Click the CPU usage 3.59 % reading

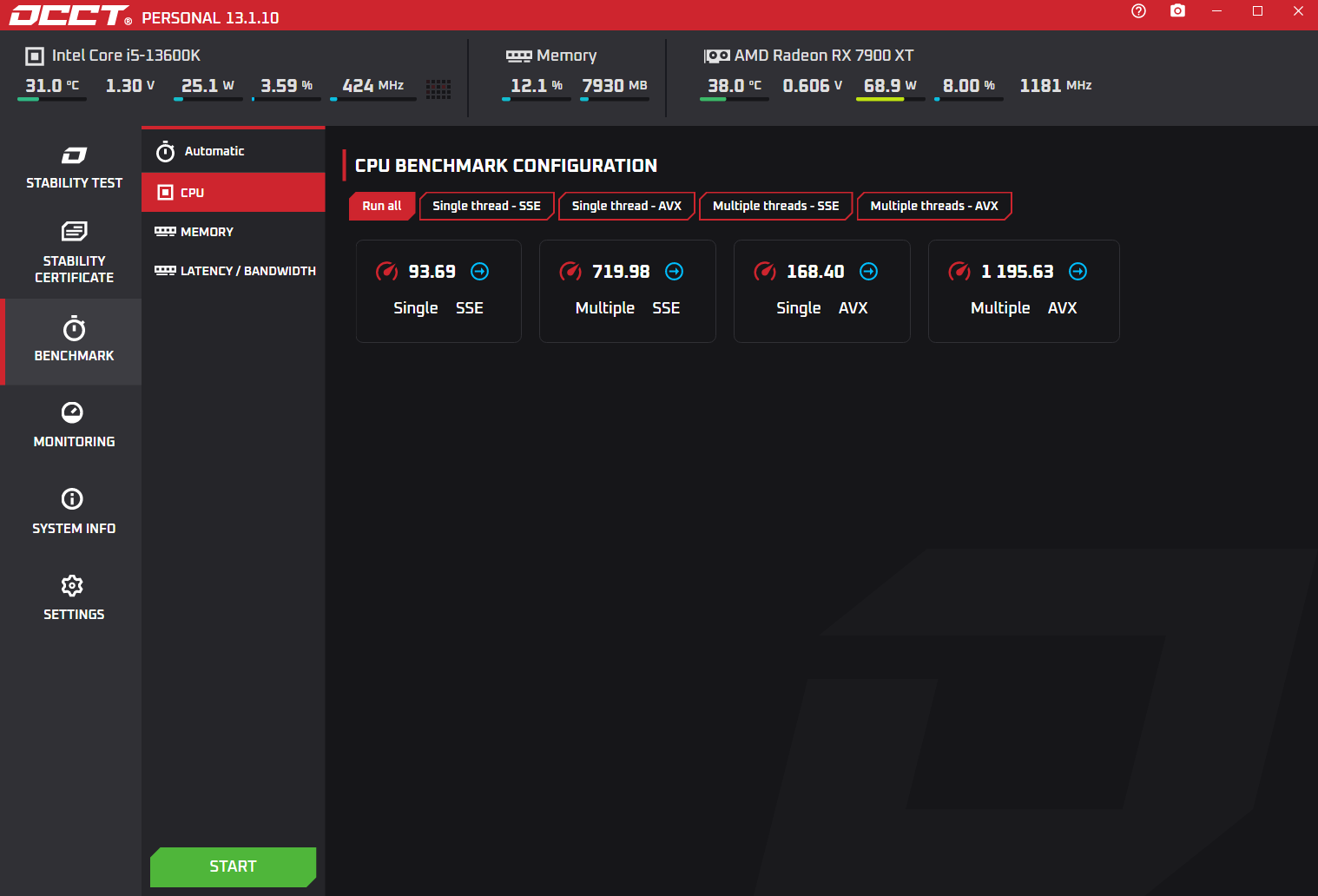coord(287,86)
